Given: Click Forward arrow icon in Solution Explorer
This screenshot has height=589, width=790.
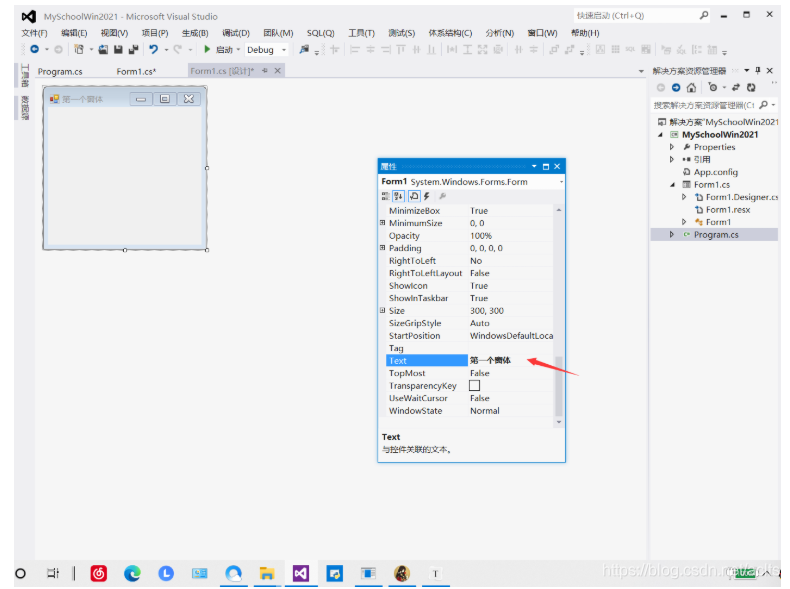Looking at the screenshot, I should pyautogui.click(x=676, y=88).
